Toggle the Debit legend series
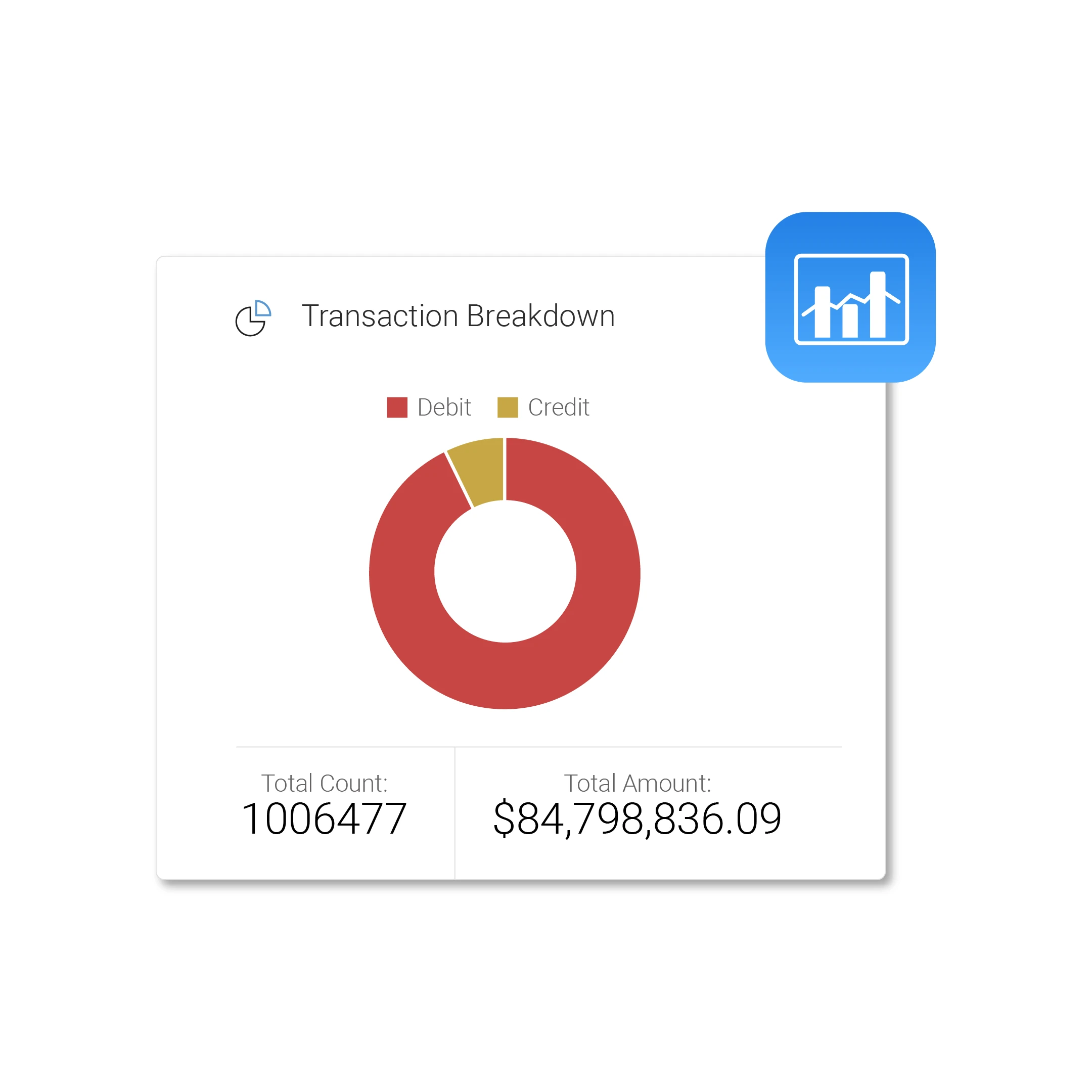 (428, 407)
